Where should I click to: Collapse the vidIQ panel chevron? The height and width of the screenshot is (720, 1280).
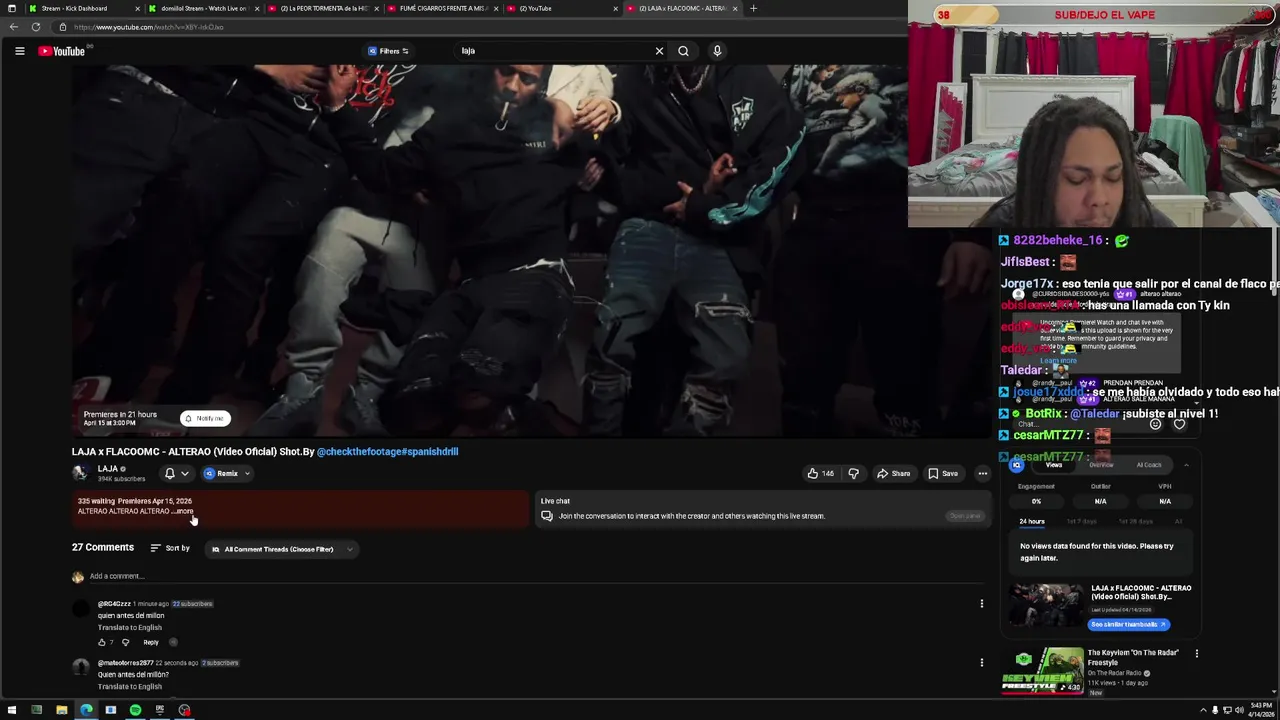coord(1186,465)
